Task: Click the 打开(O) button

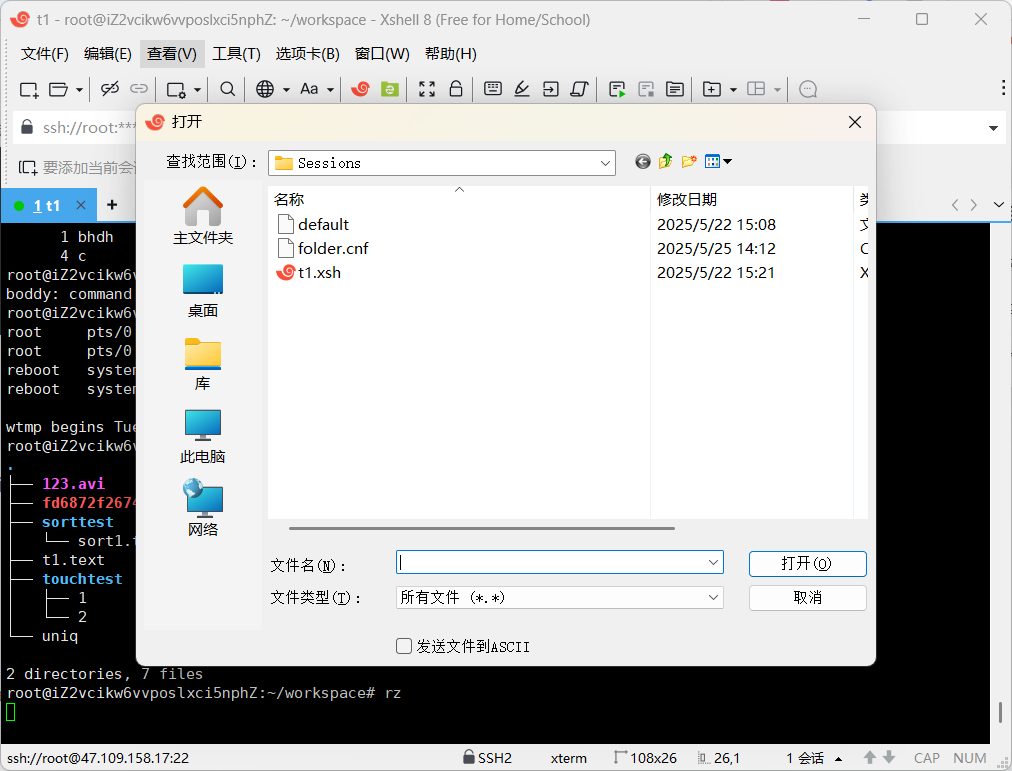Action: click(x=807, y=563)
